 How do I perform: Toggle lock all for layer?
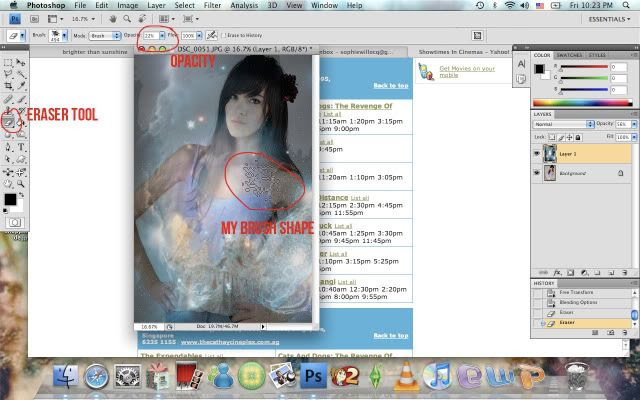578,138
